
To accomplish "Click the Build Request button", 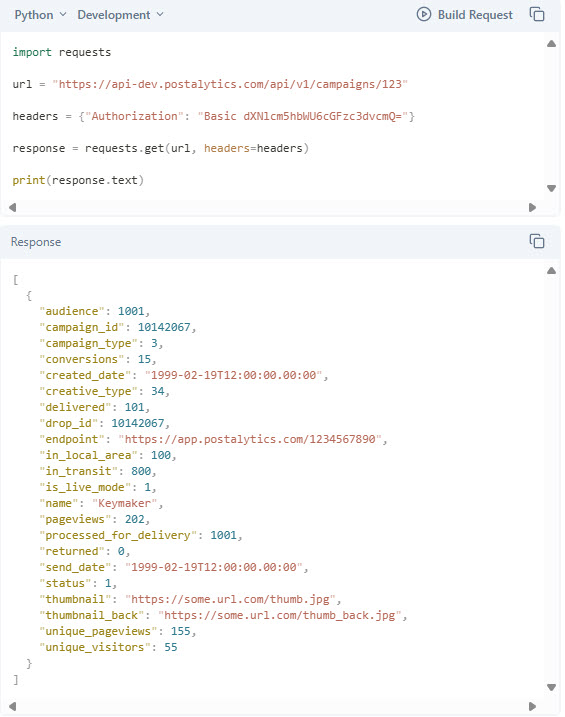I will click(x=465, y=15).
